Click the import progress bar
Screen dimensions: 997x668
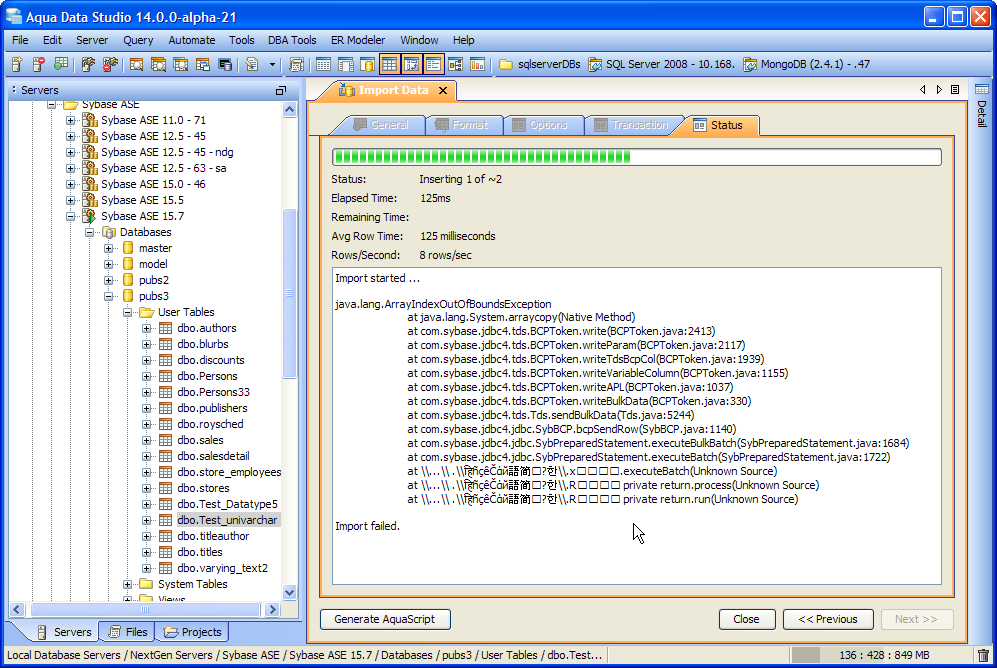(x=636, y=157)
